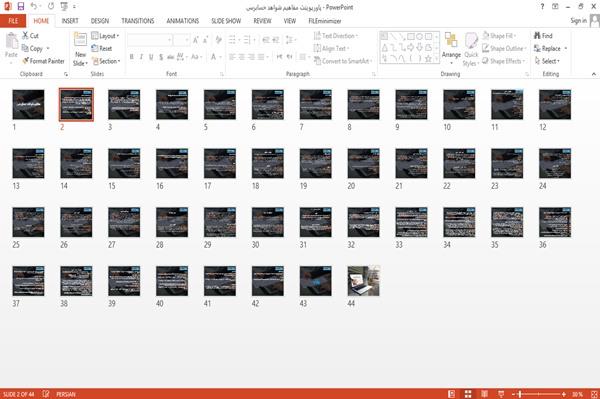Viewport: 600px width, 399px height.
Task: Click the Redo icon in quick access toolbar
Action: (x=51, y=6)
